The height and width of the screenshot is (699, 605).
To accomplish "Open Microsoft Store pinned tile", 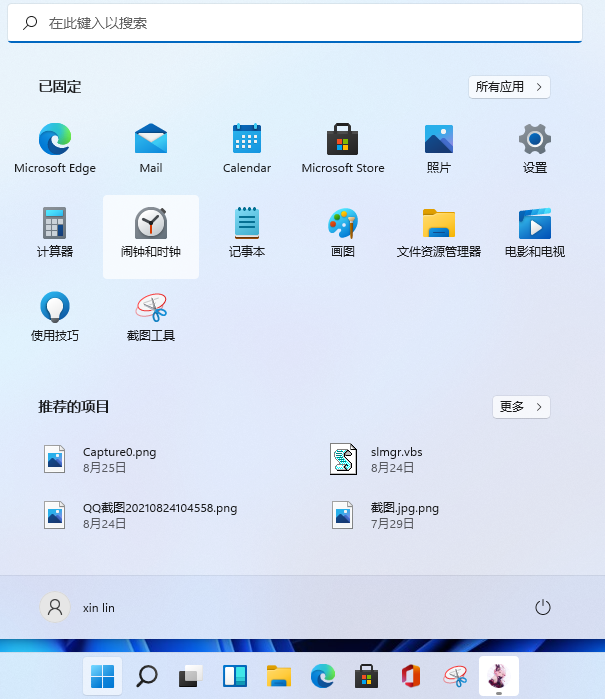I will click(x=342, y=148).
